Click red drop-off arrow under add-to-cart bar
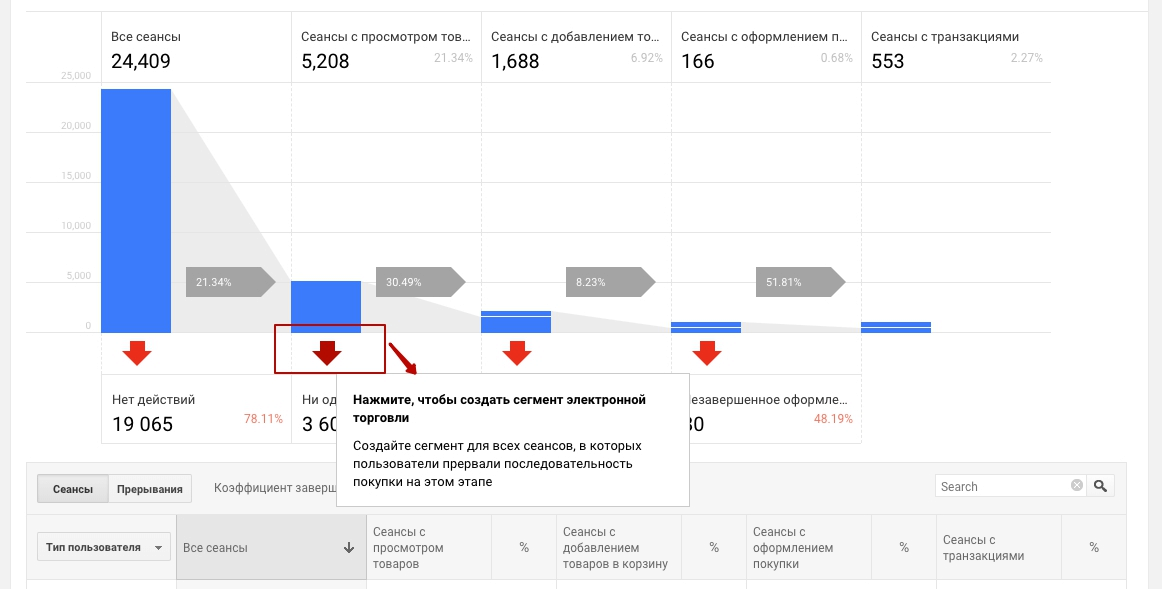The width and height of the screenshot is (1162, 589). 517,352
